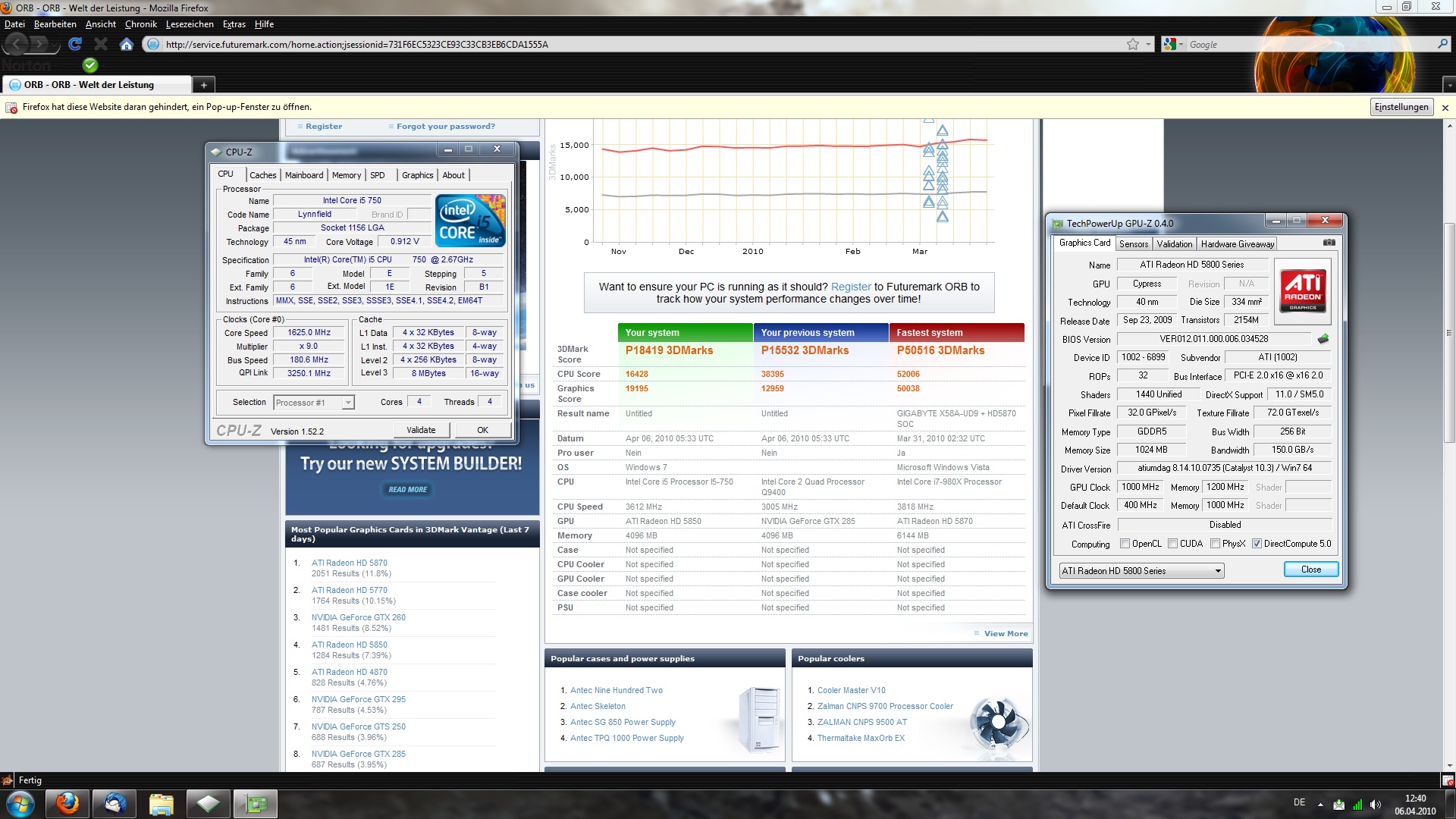Click the ATI Radeon logo in GPU-Z
Screen dimensions: 1456x819
[1303, 290]
